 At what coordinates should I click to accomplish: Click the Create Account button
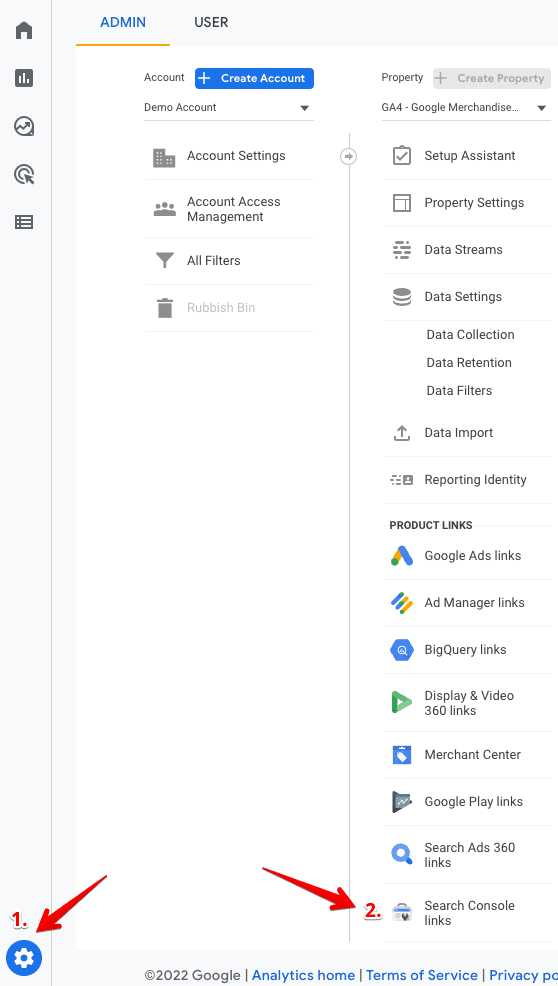point(254,79)
